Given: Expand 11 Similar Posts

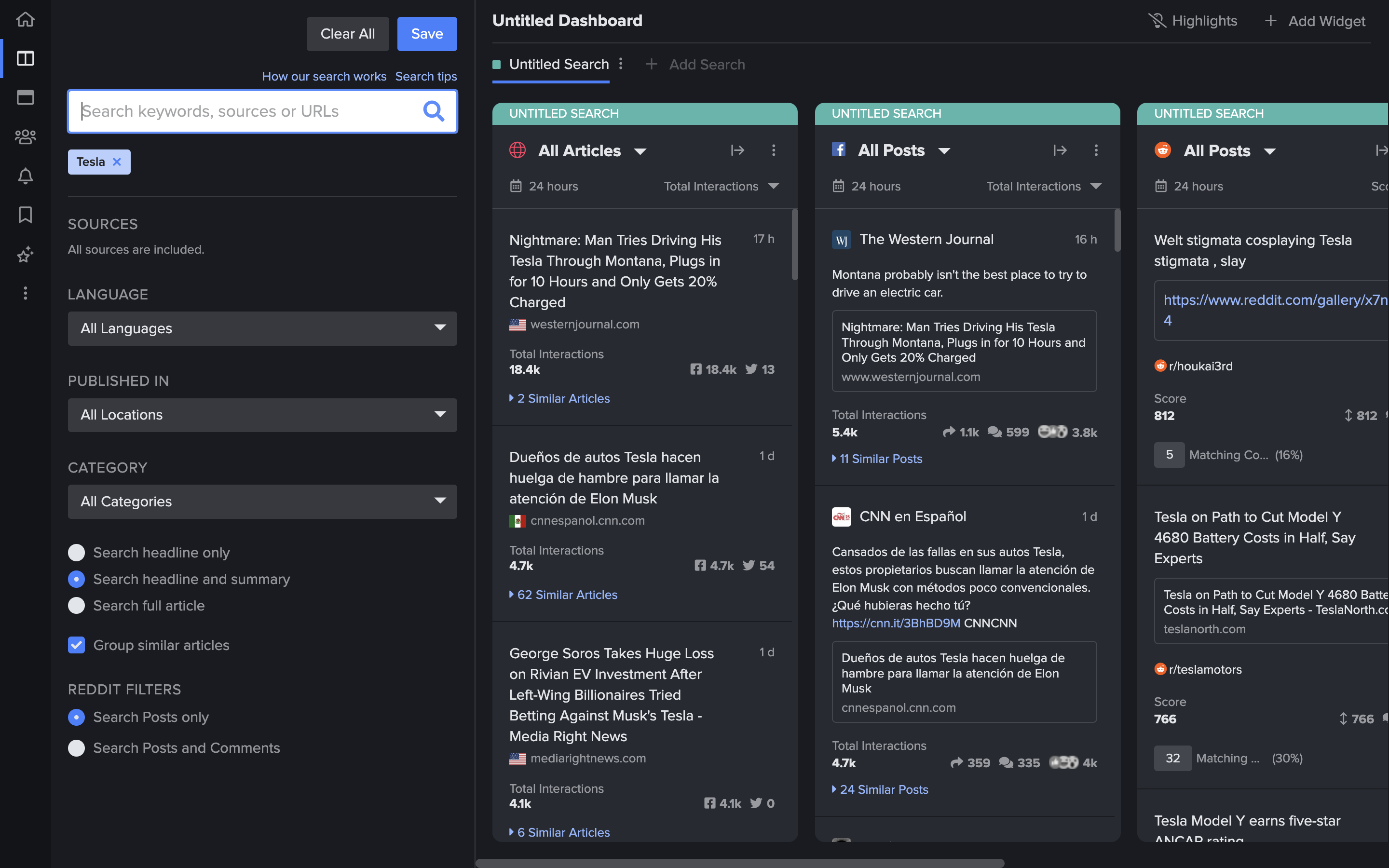Looking at the screenshot, I should click(877, 459).
